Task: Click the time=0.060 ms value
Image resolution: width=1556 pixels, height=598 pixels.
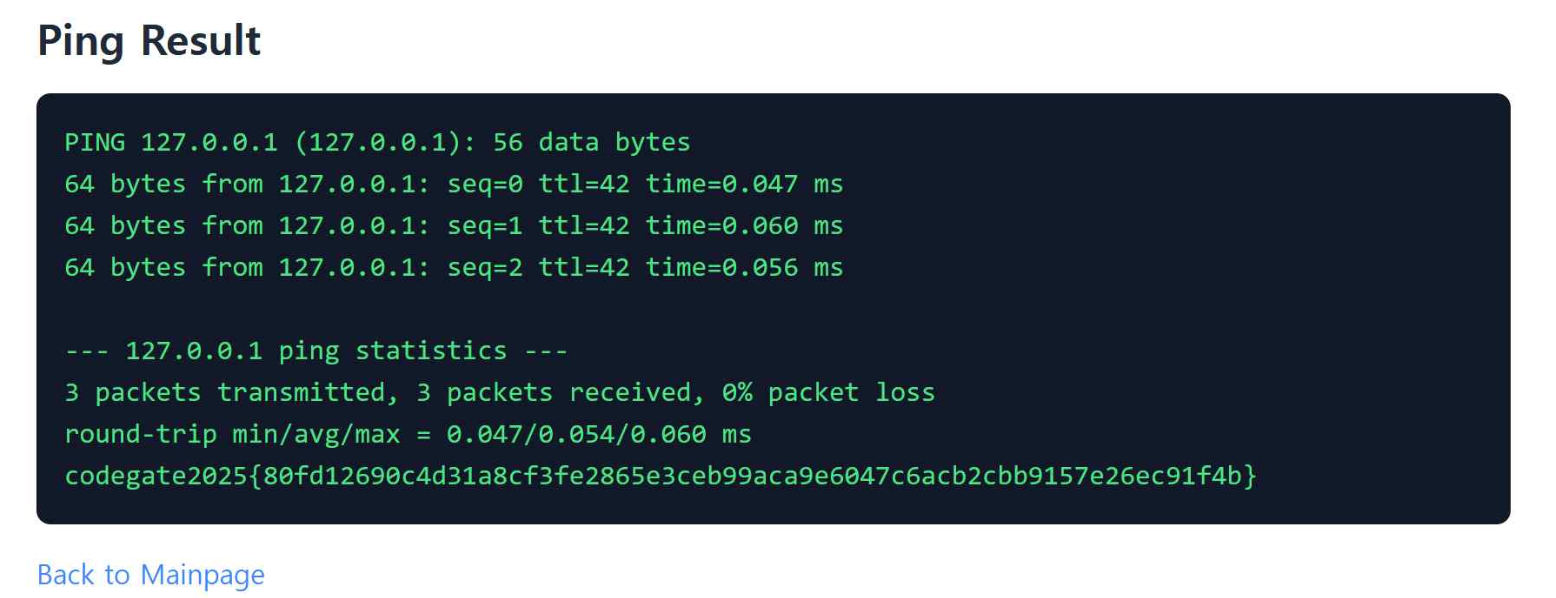Action: point(744,226)
